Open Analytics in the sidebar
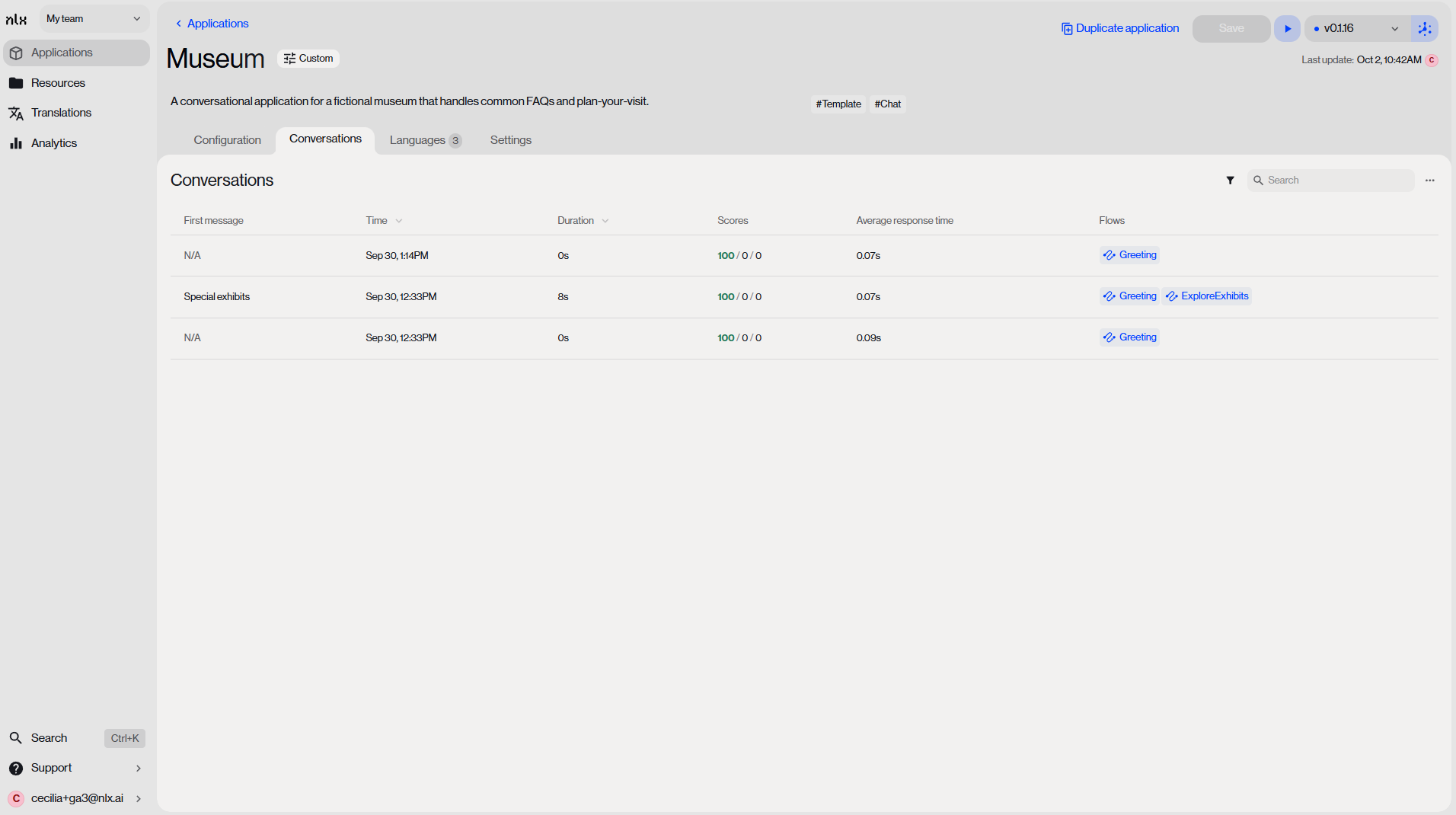Screen dimensions: 1456x815 click(53, 143)
